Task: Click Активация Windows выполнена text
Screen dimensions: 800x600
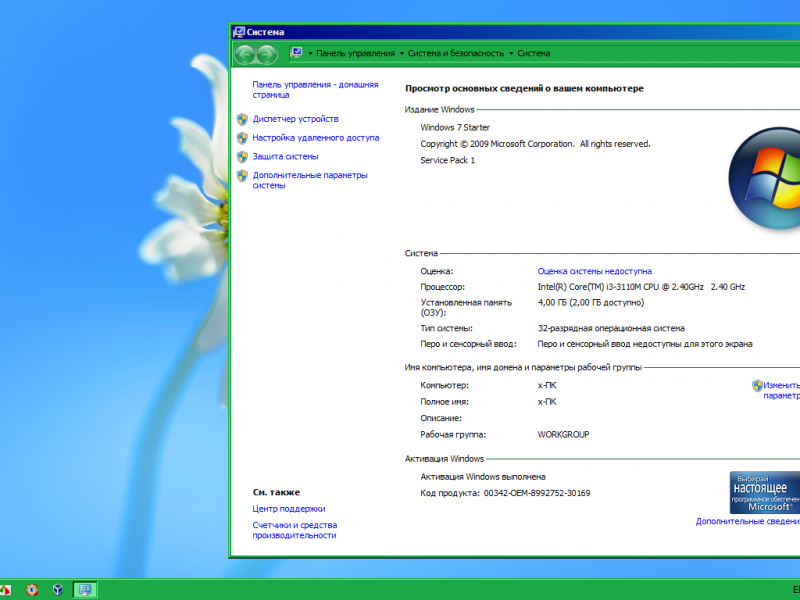Action: [483, 477]
